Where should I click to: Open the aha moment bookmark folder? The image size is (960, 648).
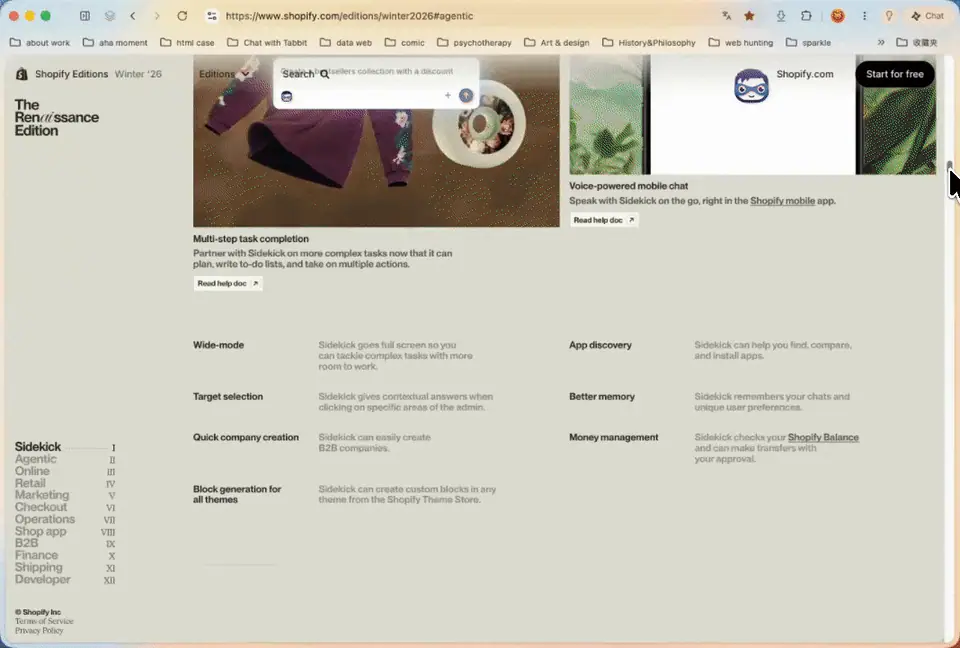(x=115, y=42)
